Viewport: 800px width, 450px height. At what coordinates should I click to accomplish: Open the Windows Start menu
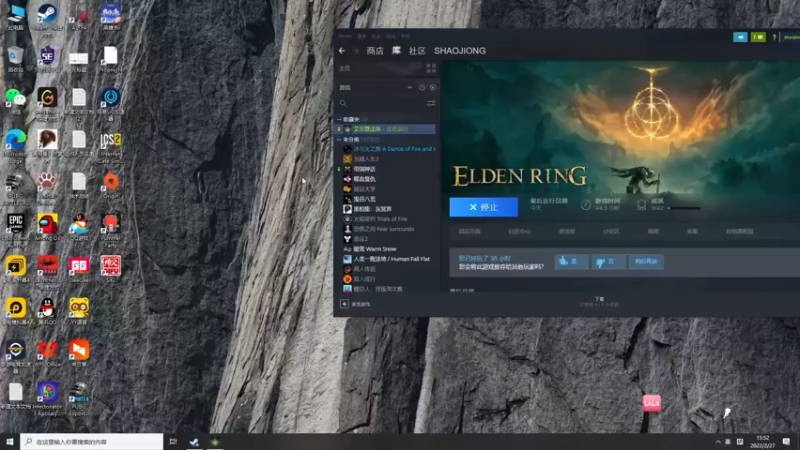click(10, 441)
